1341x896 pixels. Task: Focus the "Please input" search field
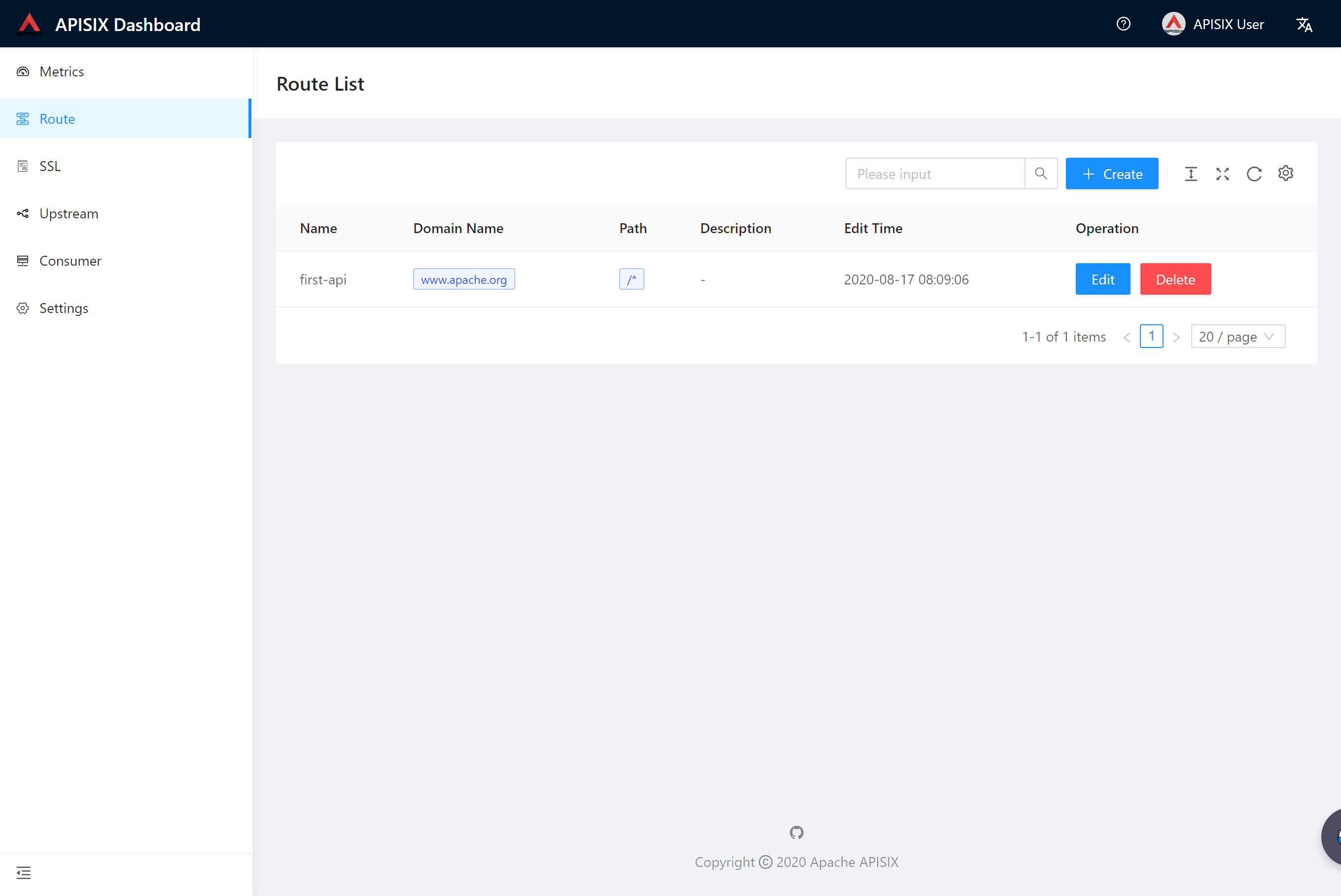(935, 173)
